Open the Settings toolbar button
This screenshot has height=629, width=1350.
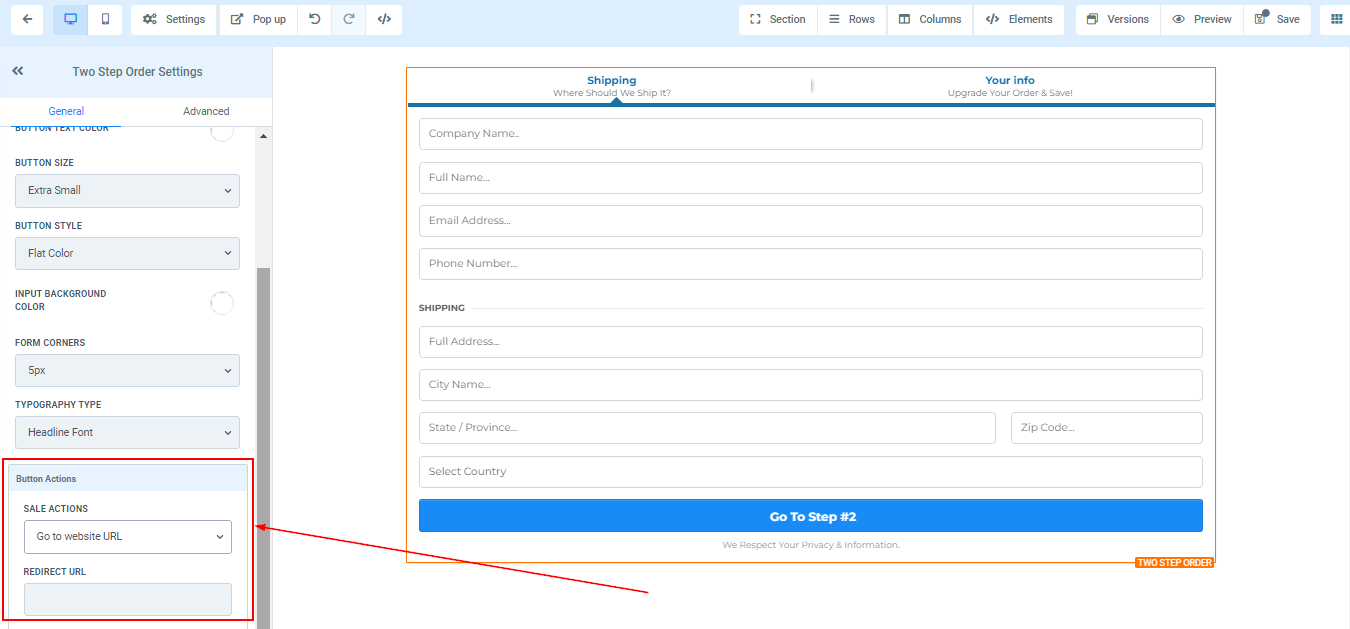pyautogui.click(x=173, y=19)
